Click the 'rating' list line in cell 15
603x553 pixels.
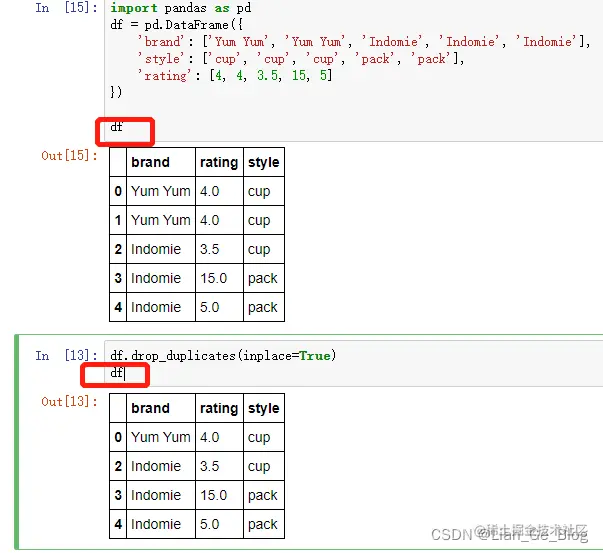point(235,75)
